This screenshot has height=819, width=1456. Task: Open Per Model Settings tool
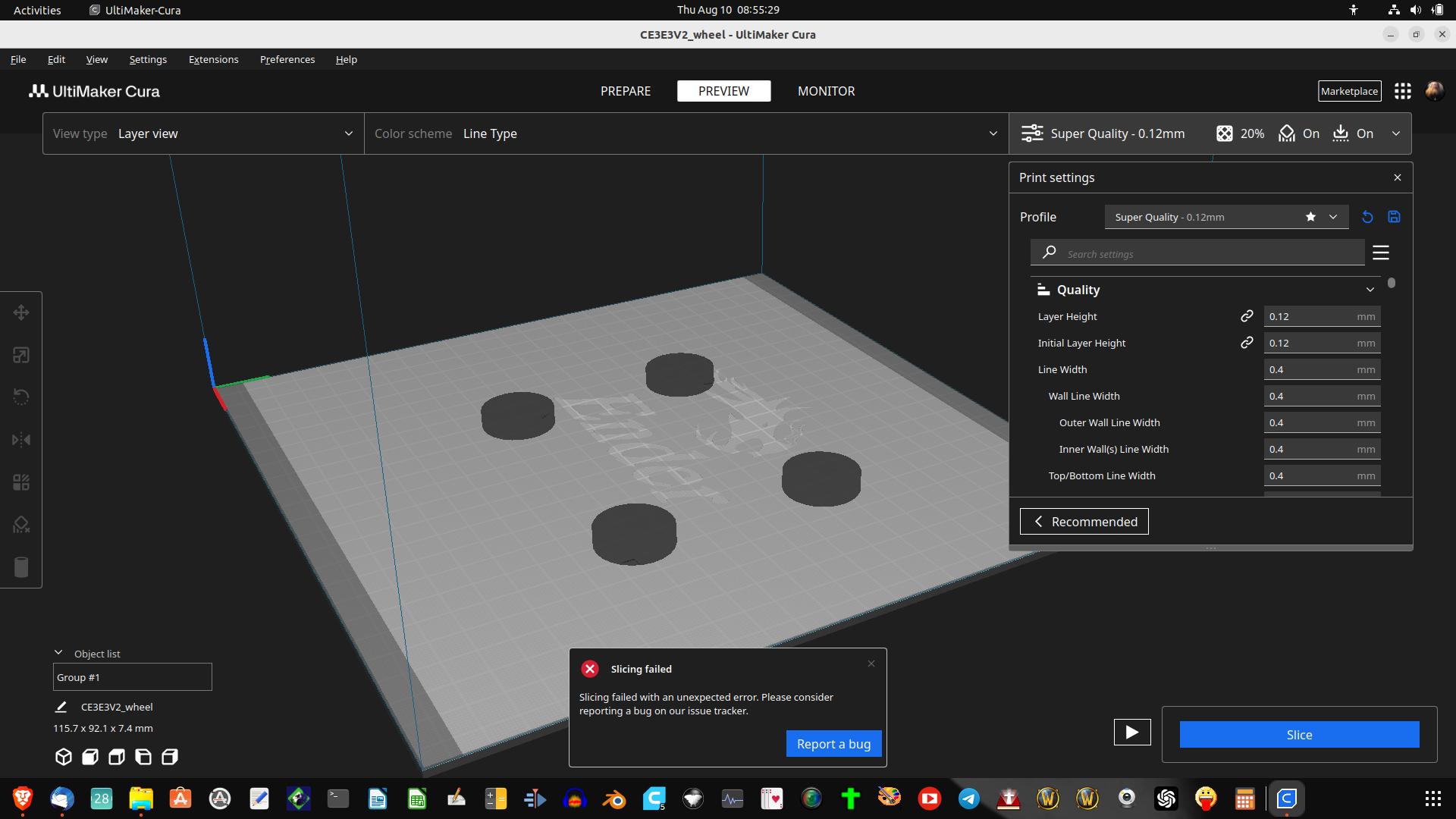[x=20, y=482]
